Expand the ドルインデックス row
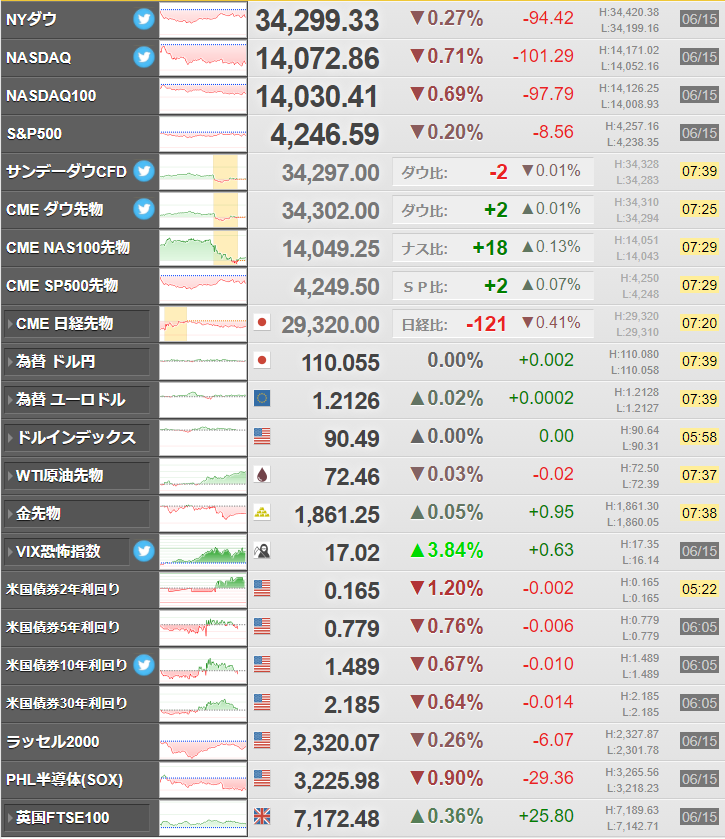Screen dimensions: 725x839 coord(77,438)
